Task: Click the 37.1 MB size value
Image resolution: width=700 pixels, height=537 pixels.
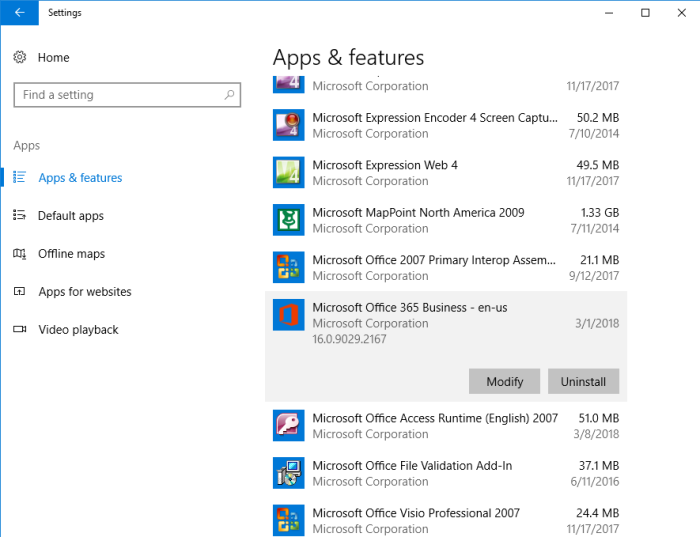Action: [599, 466]
